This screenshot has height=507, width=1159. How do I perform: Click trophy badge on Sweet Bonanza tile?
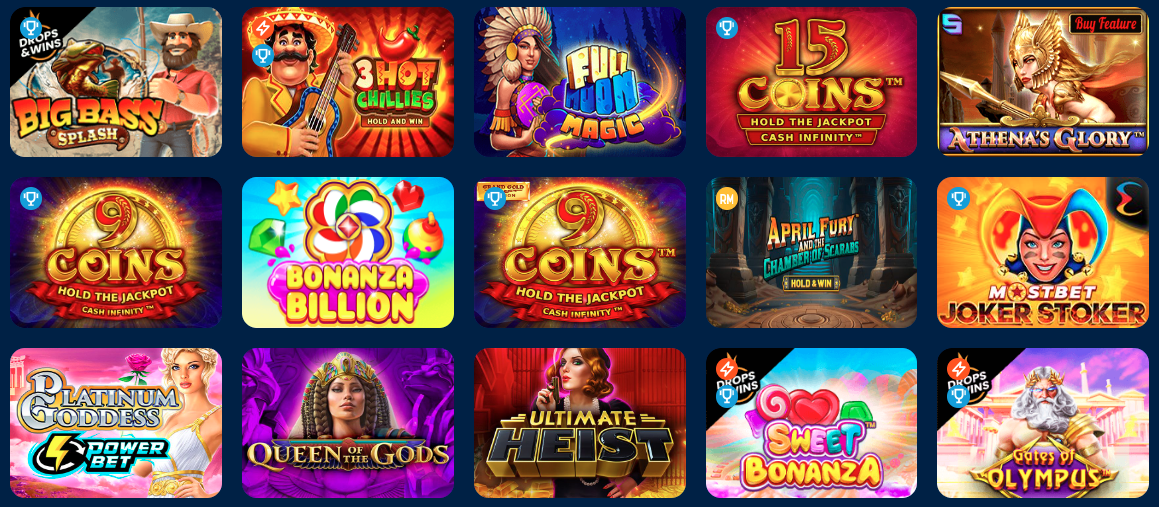click(727, 396)
